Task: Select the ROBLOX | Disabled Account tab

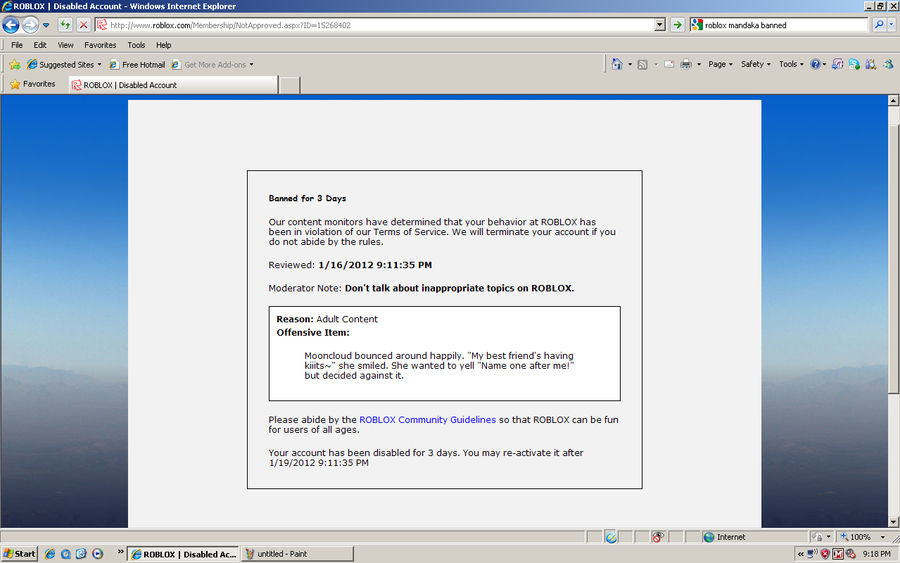Action: point(173,85)
